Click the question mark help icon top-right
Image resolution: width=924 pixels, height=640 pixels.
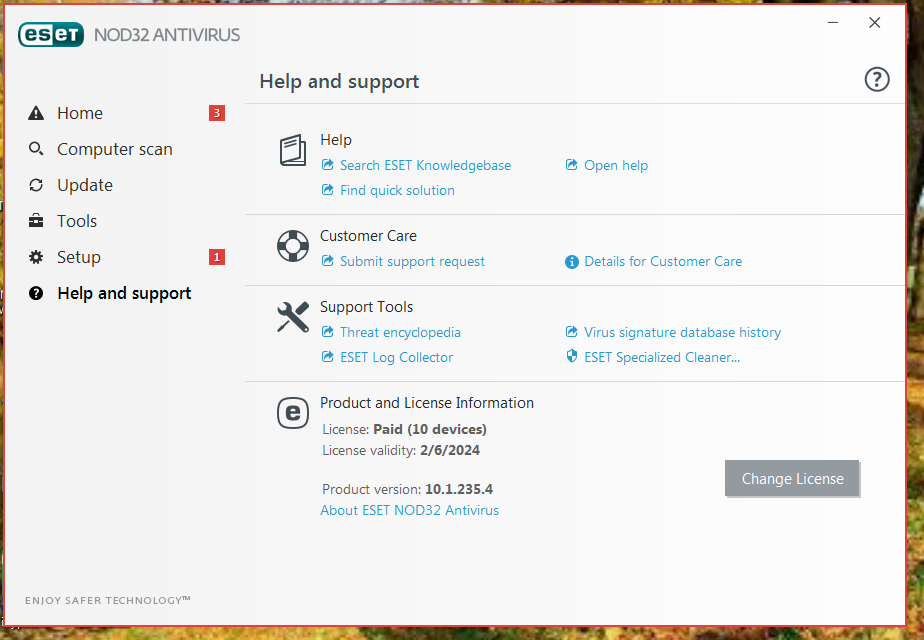click(x=876, y=80)
